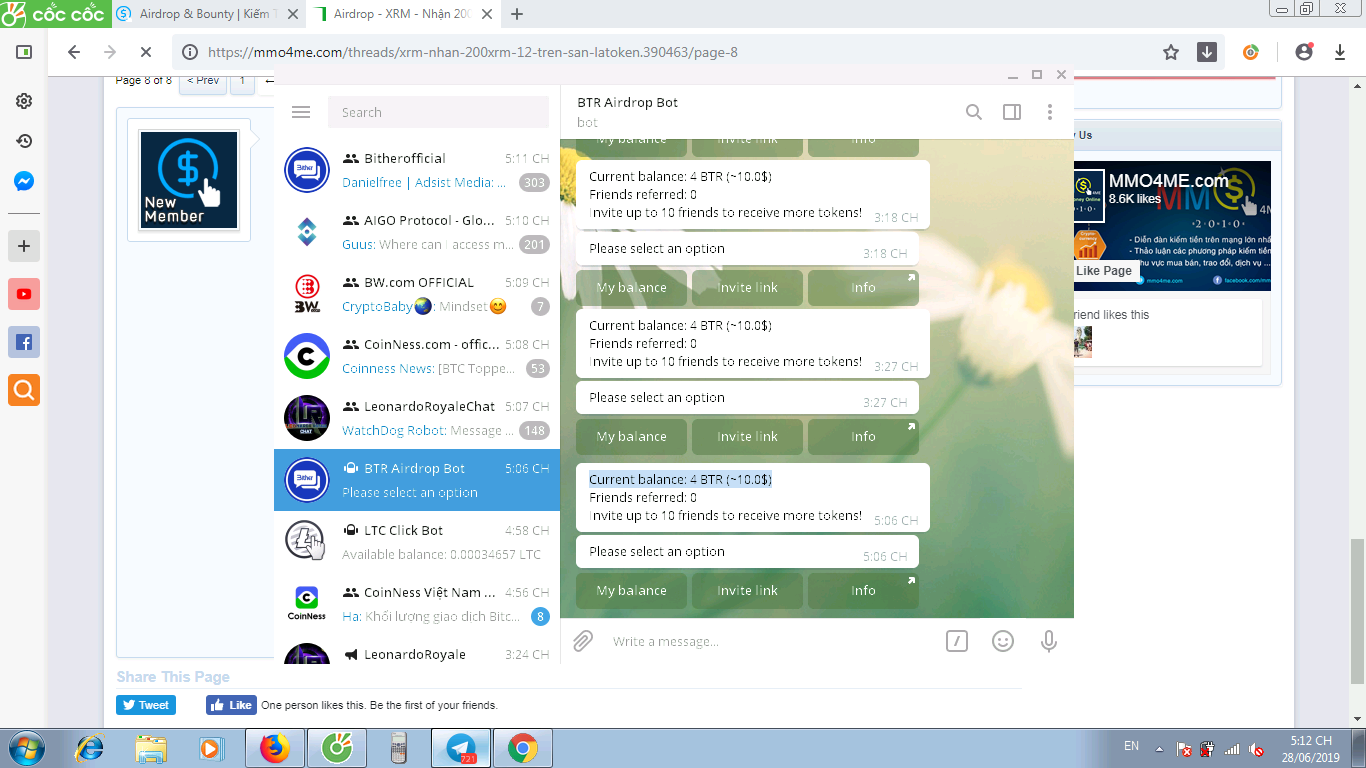
Task: Click the MMO4ME.com page title link
Action: click(1168, 181)
